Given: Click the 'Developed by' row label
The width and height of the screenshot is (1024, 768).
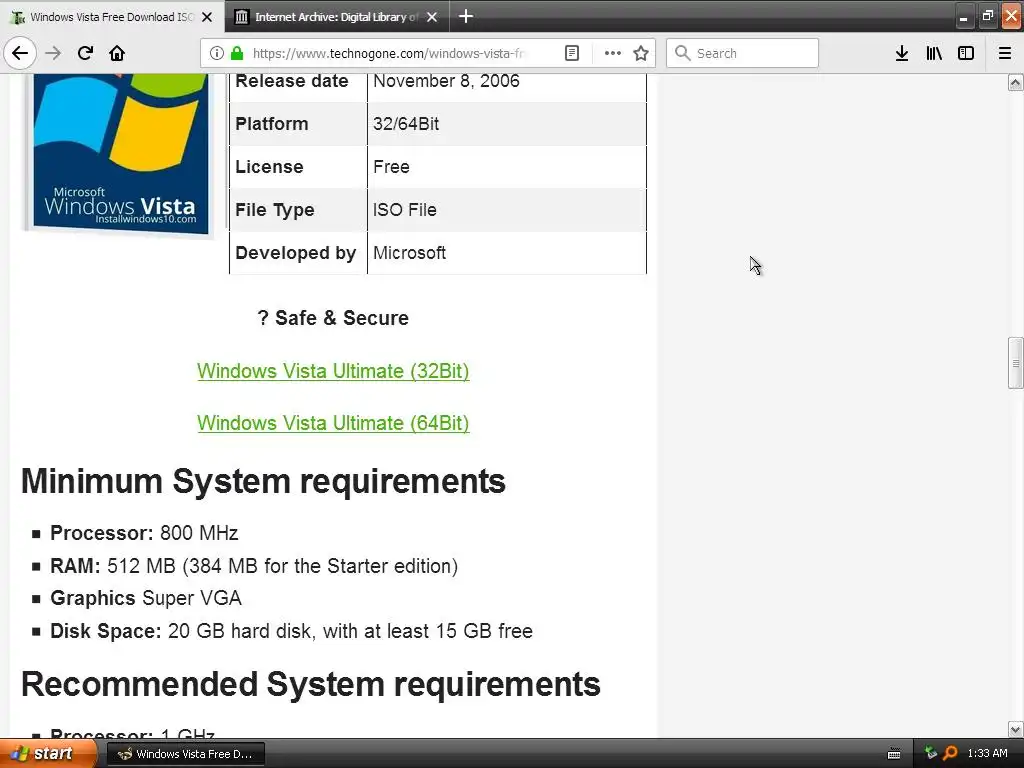Looking at the screenshot, I should point(296,253).
